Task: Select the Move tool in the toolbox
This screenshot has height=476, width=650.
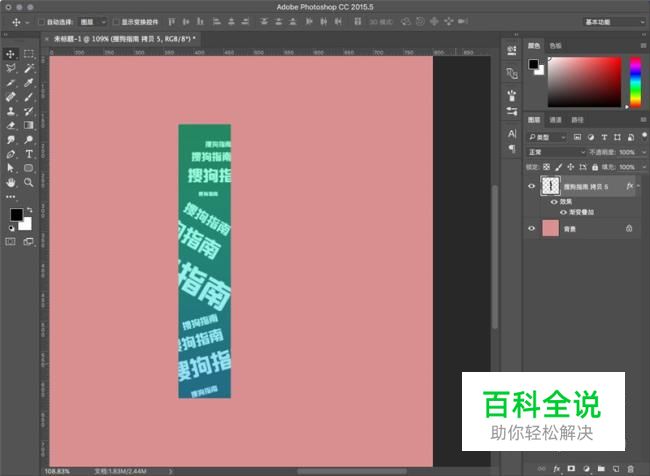Action: 10,54
